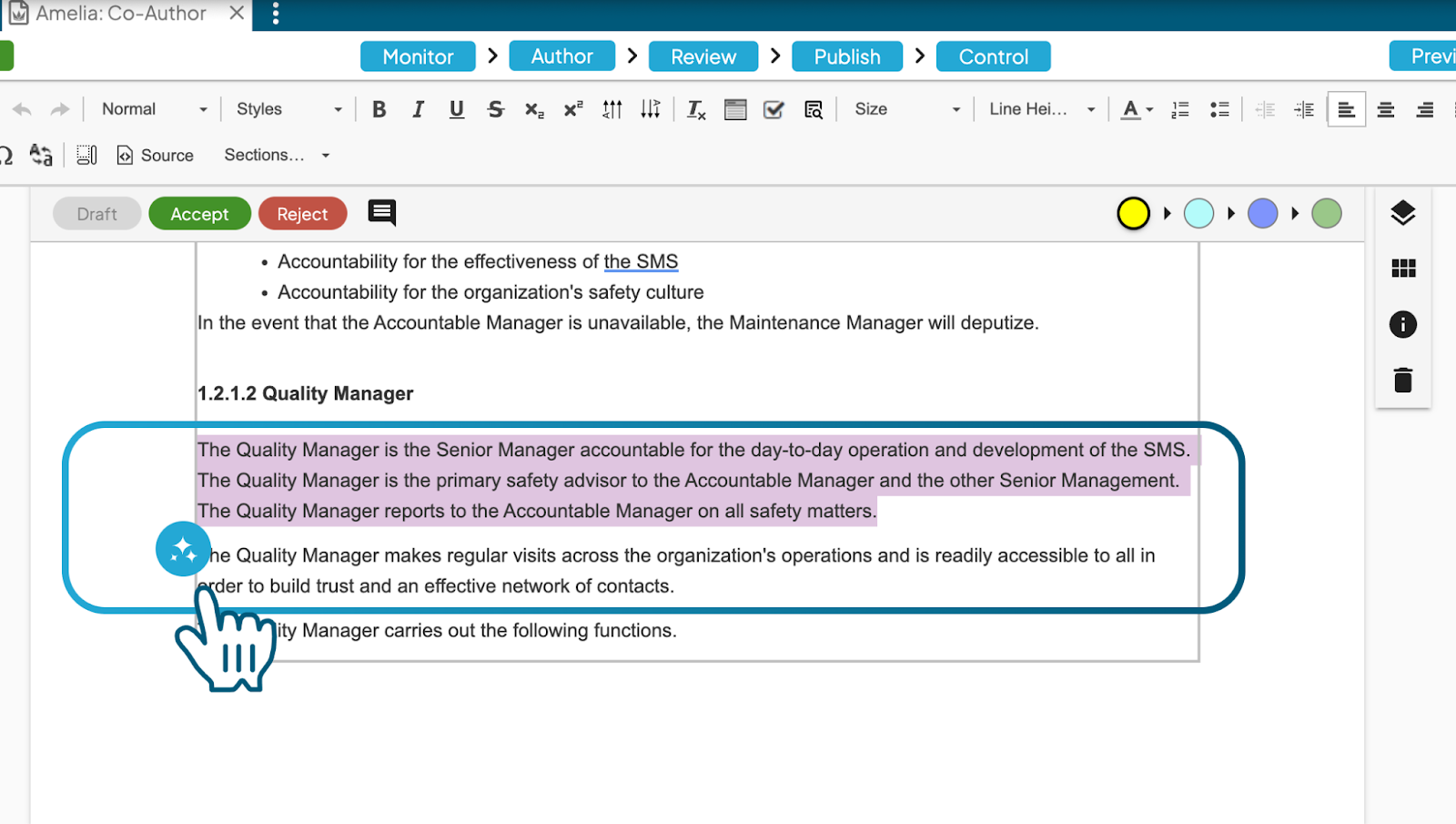Insert a bulleted list
Screen dimensions: 1456x824
tap(1219, 109)
